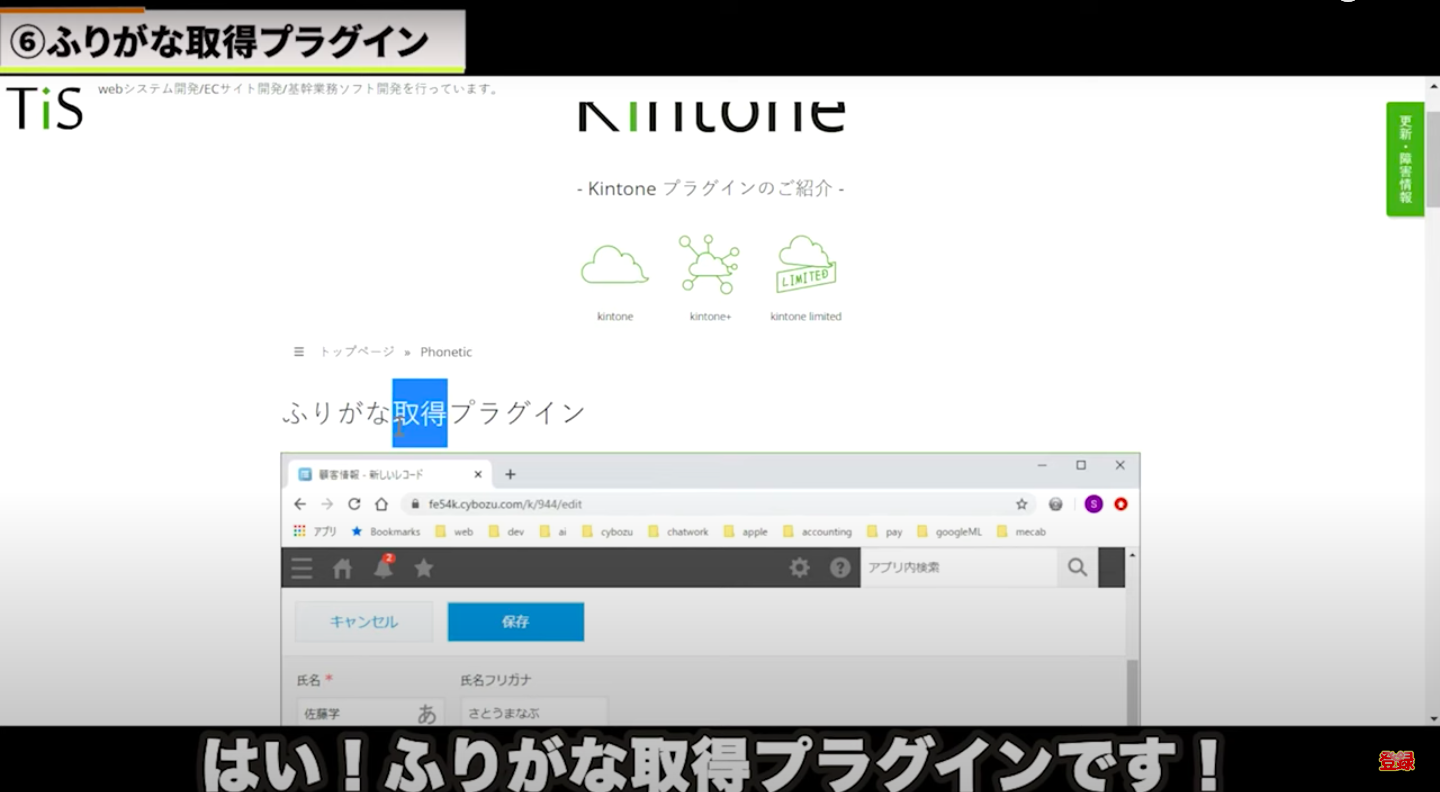This screenshot has height=792, width=1440.
Task: Open the green 更新・障害情報 side tab
Action: [x=1404, y=158]
